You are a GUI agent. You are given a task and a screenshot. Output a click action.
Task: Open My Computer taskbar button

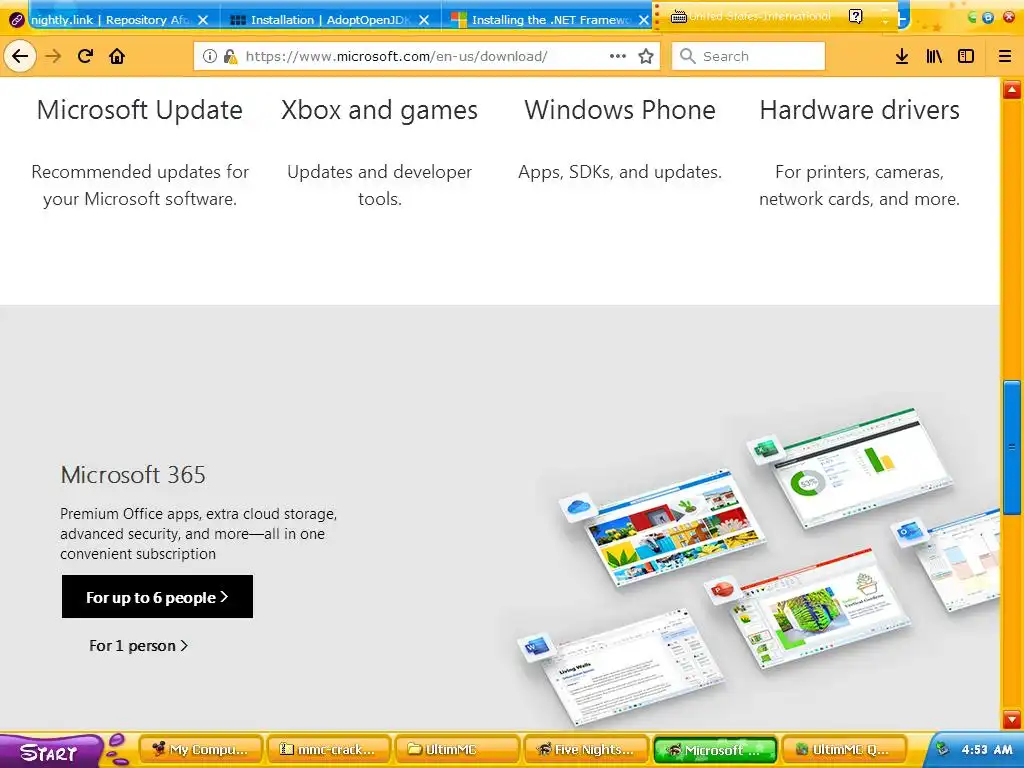[200, 750]
